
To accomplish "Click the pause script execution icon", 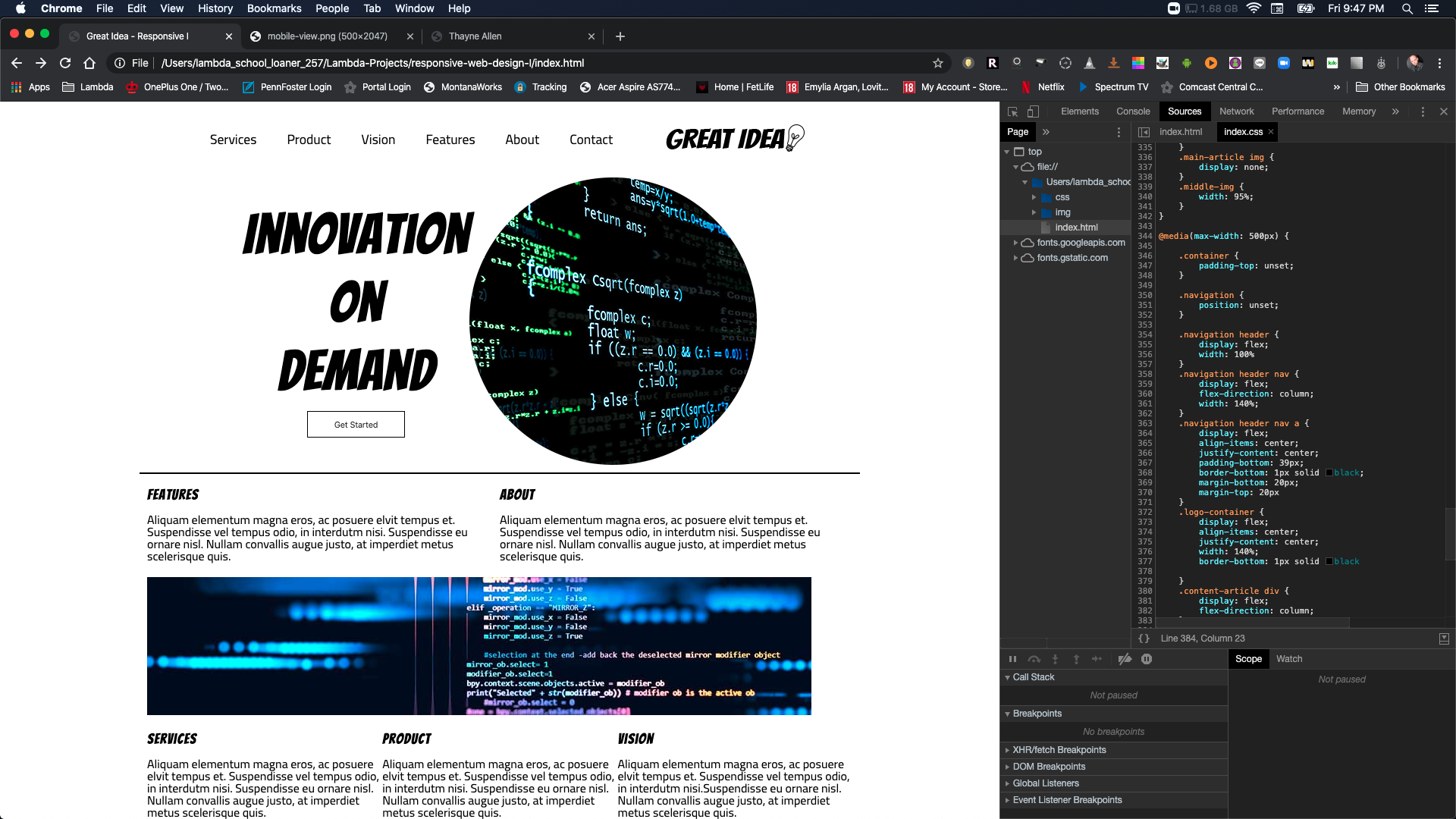I will coord(1012,659).
